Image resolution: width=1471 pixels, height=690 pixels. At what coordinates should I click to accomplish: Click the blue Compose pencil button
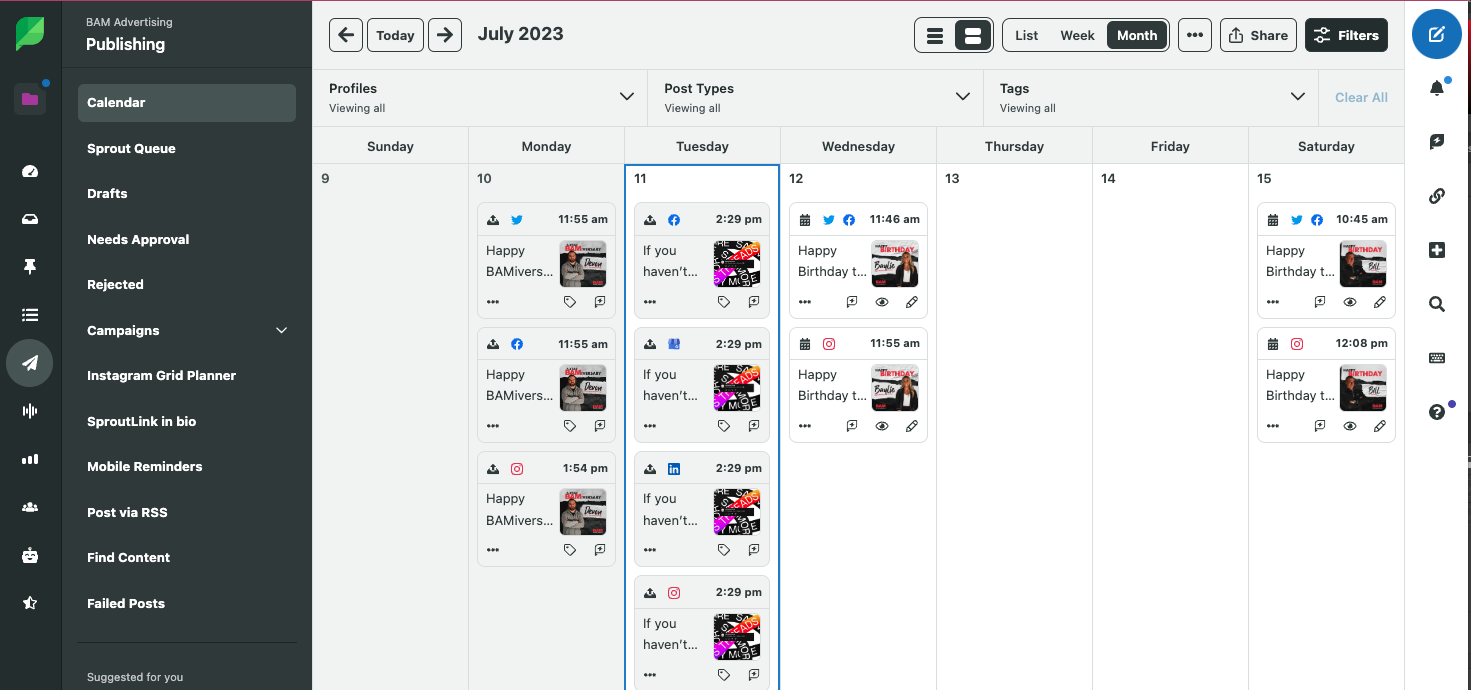coord(1437,35)
